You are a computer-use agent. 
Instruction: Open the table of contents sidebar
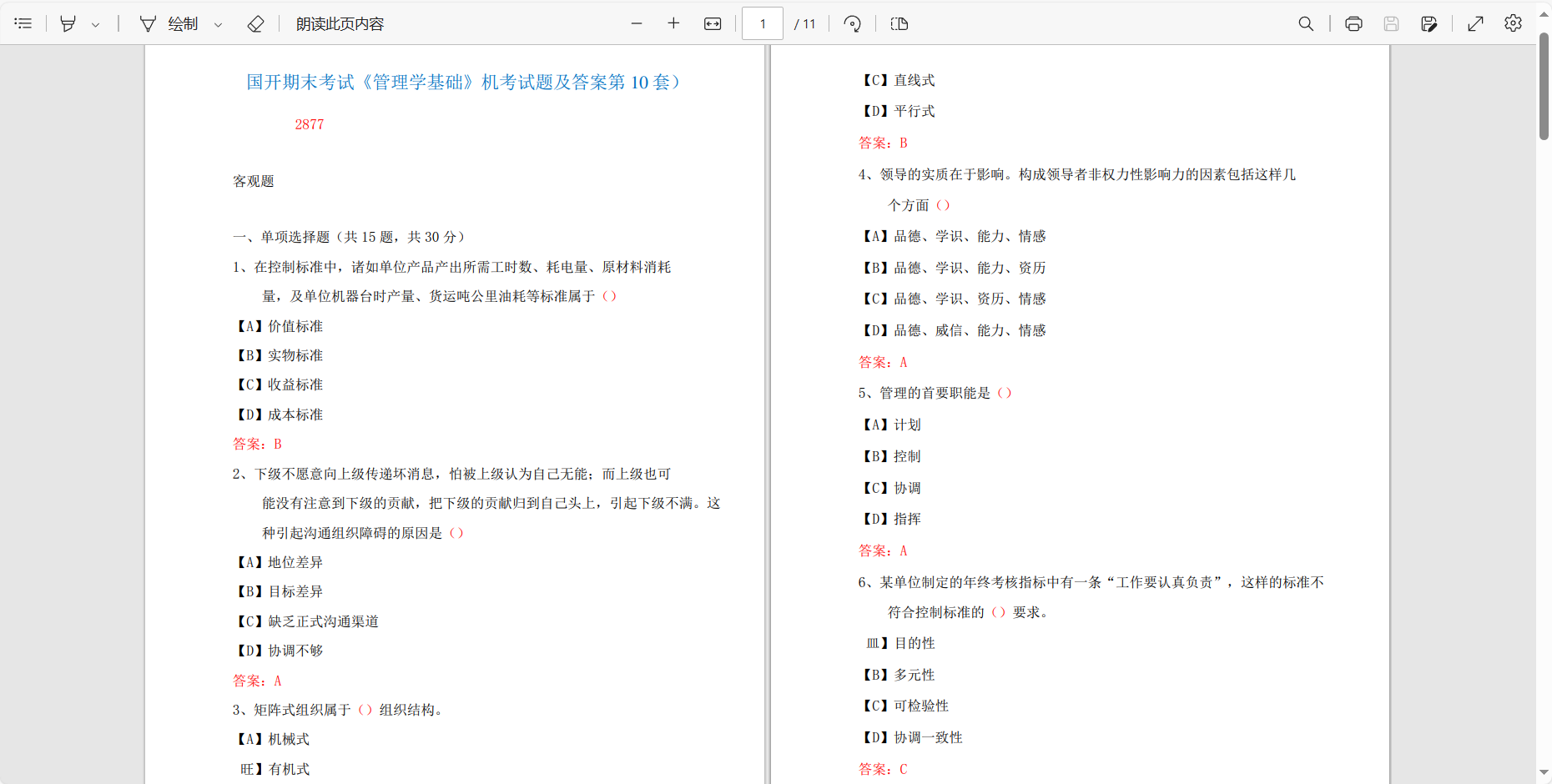pyautogui.click(x=23, y=23)
